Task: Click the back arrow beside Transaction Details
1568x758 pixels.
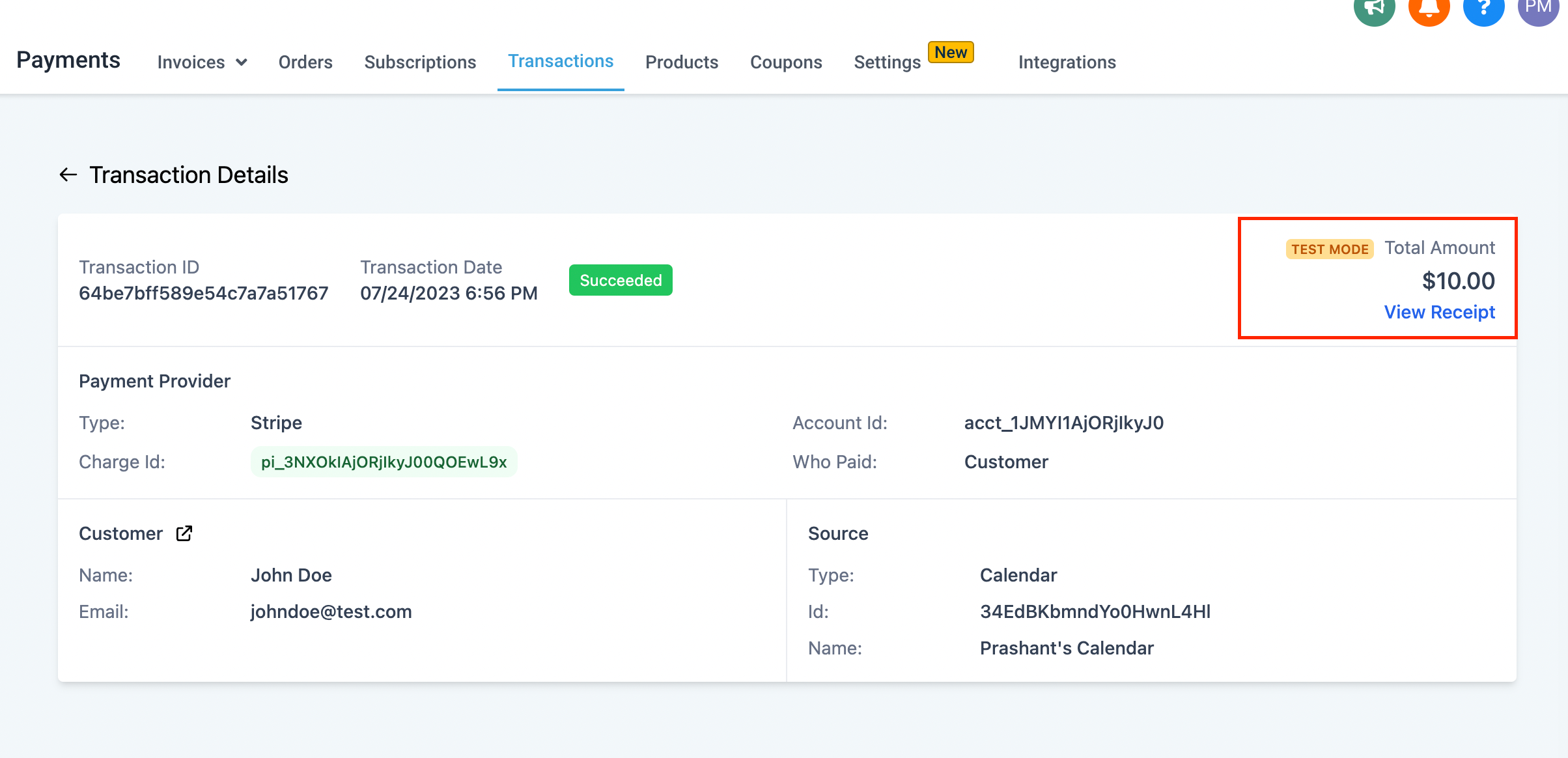Action: pyautogui.click(x=68, y=175)
